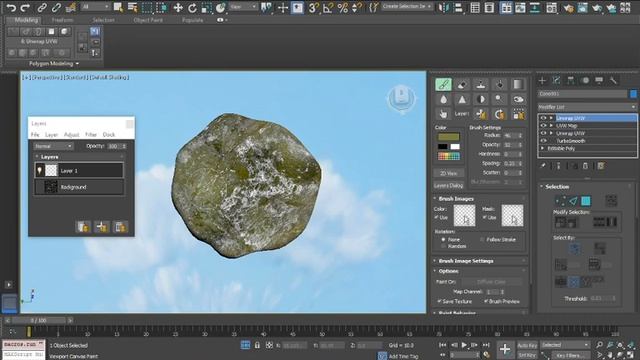Click the Play Animation button
The width and height of the screenshot is (640, 360).
click(x=464, y=345)
